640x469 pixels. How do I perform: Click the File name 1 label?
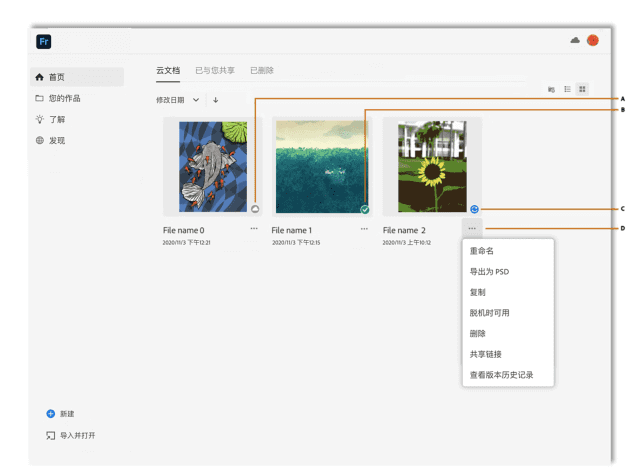point(291,230)
